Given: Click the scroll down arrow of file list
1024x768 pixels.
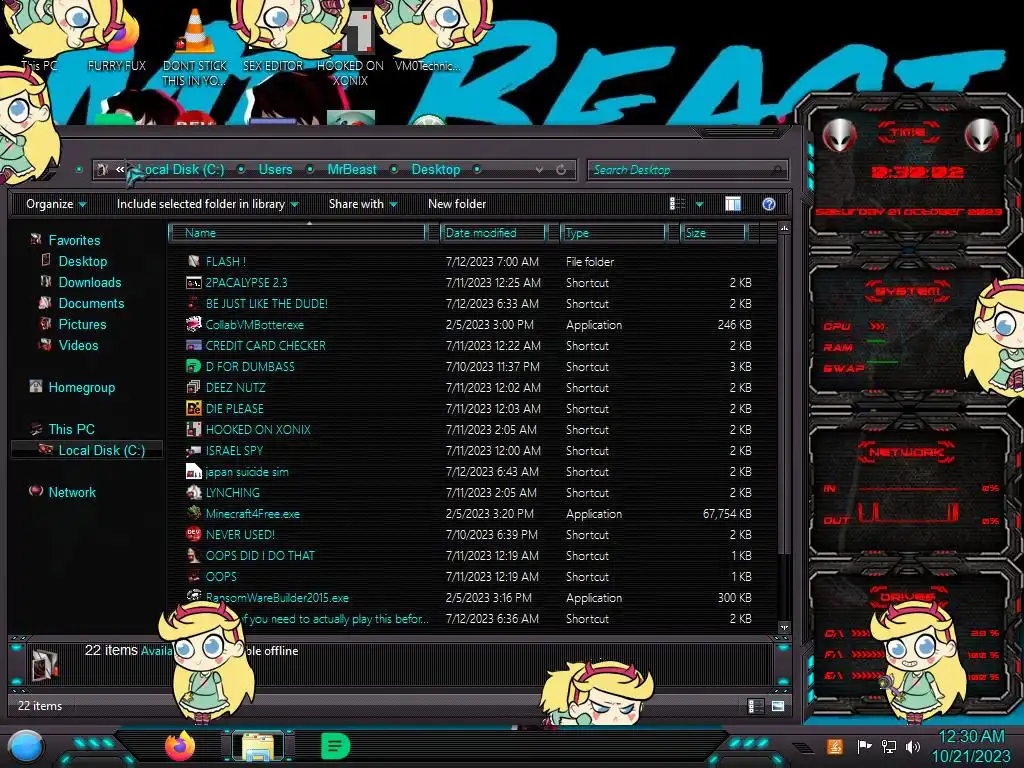Looking at the screenshot, I should point(784,627).
